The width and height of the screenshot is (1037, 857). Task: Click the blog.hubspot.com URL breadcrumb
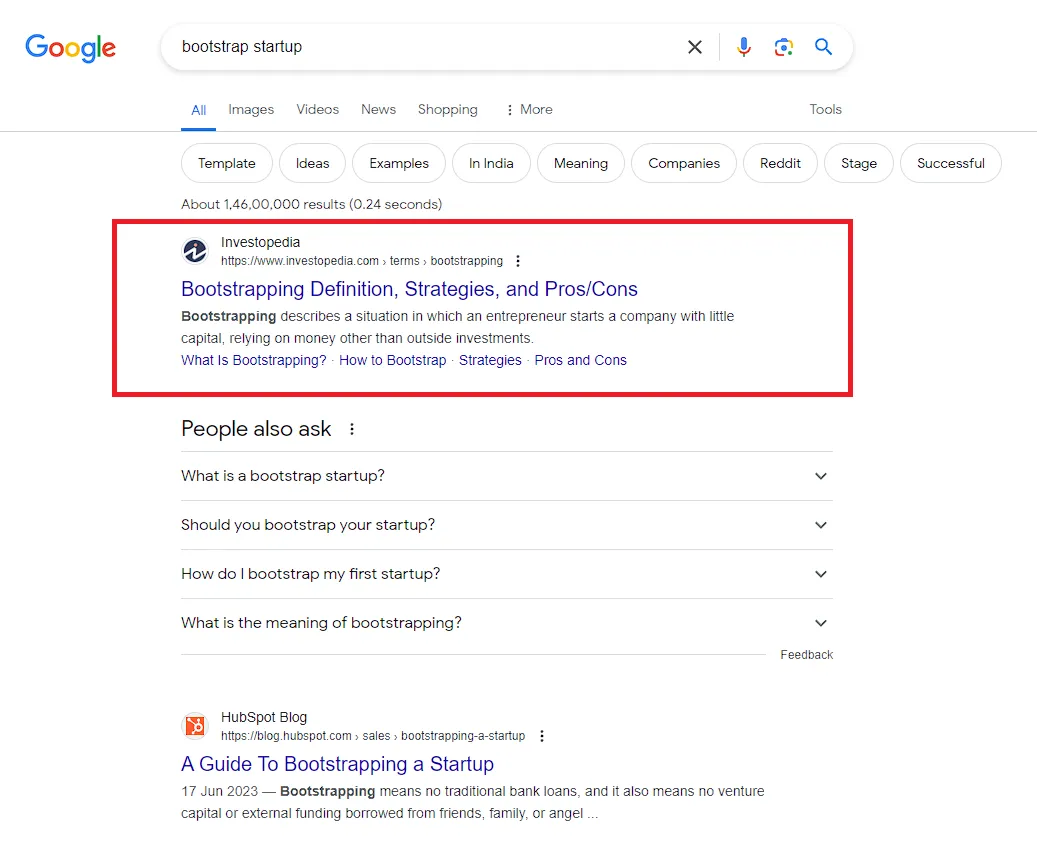373,736
